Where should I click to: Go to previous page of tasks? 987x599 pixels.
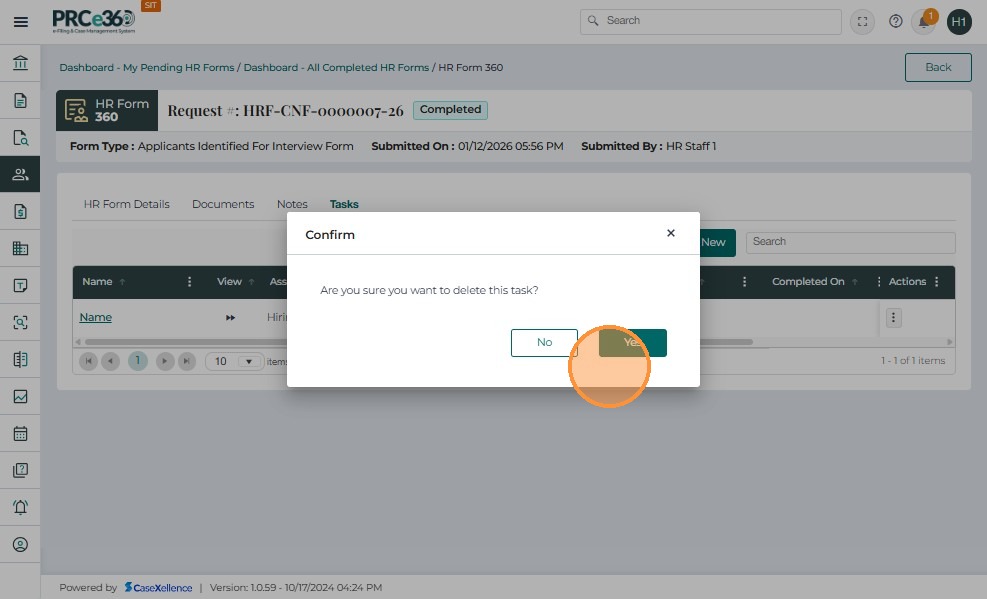[x=110, y=361]
